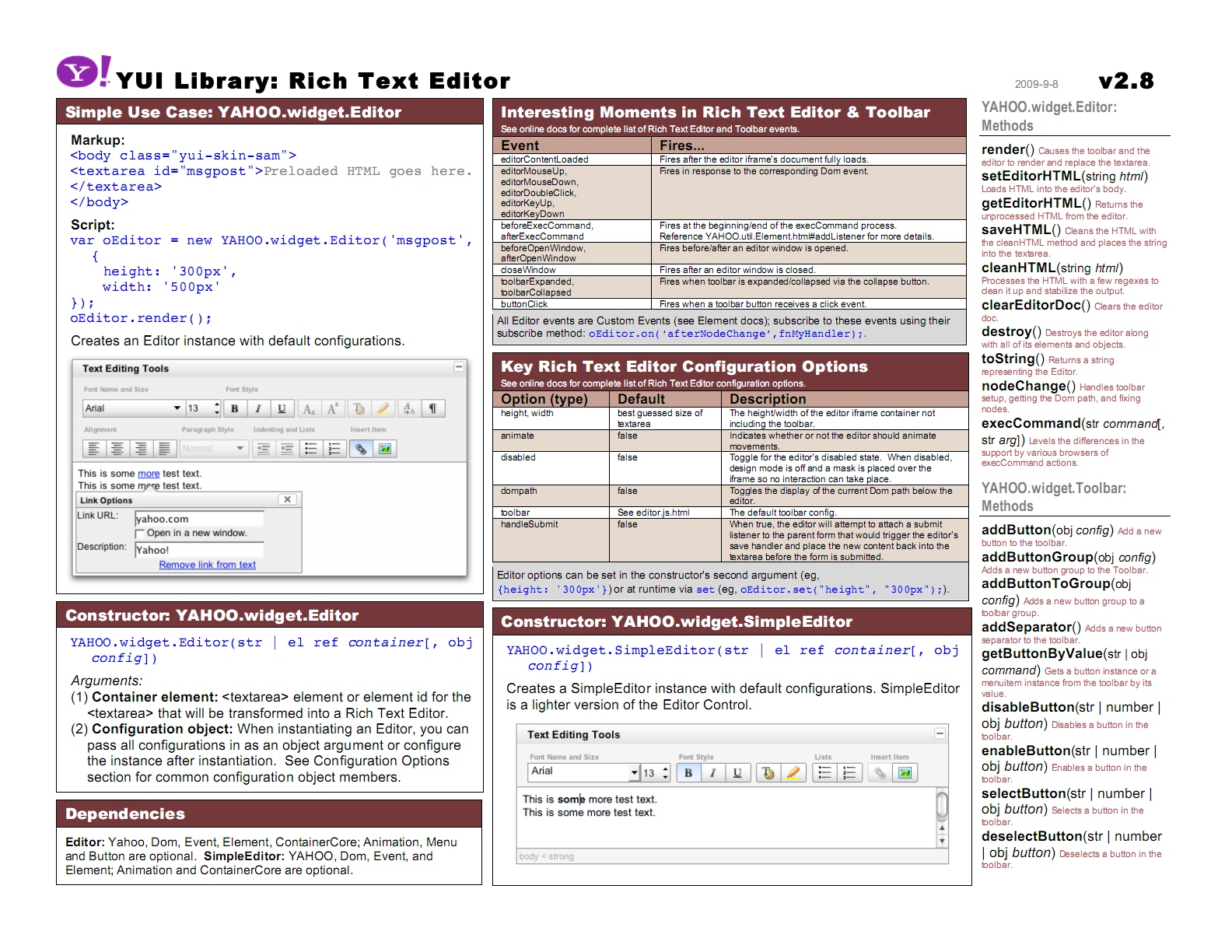This screenshot has width=1232, height=952.
Task: Center-align text using Alignment group button
Action: click(x=117, y=449)
